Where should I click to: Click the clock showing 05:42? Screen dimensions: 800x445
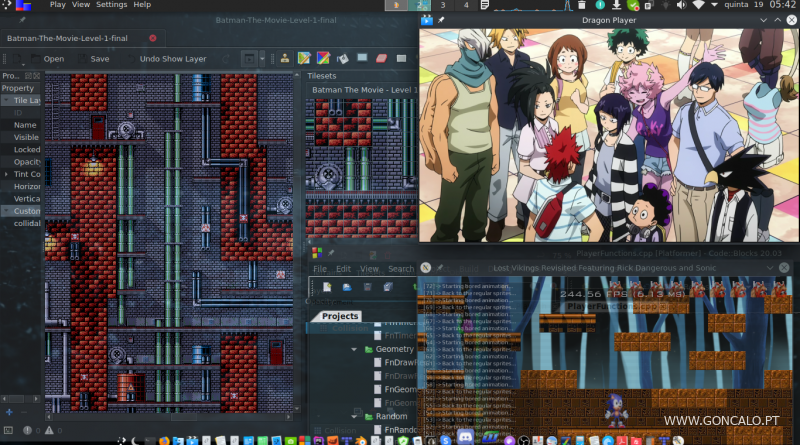782,5
